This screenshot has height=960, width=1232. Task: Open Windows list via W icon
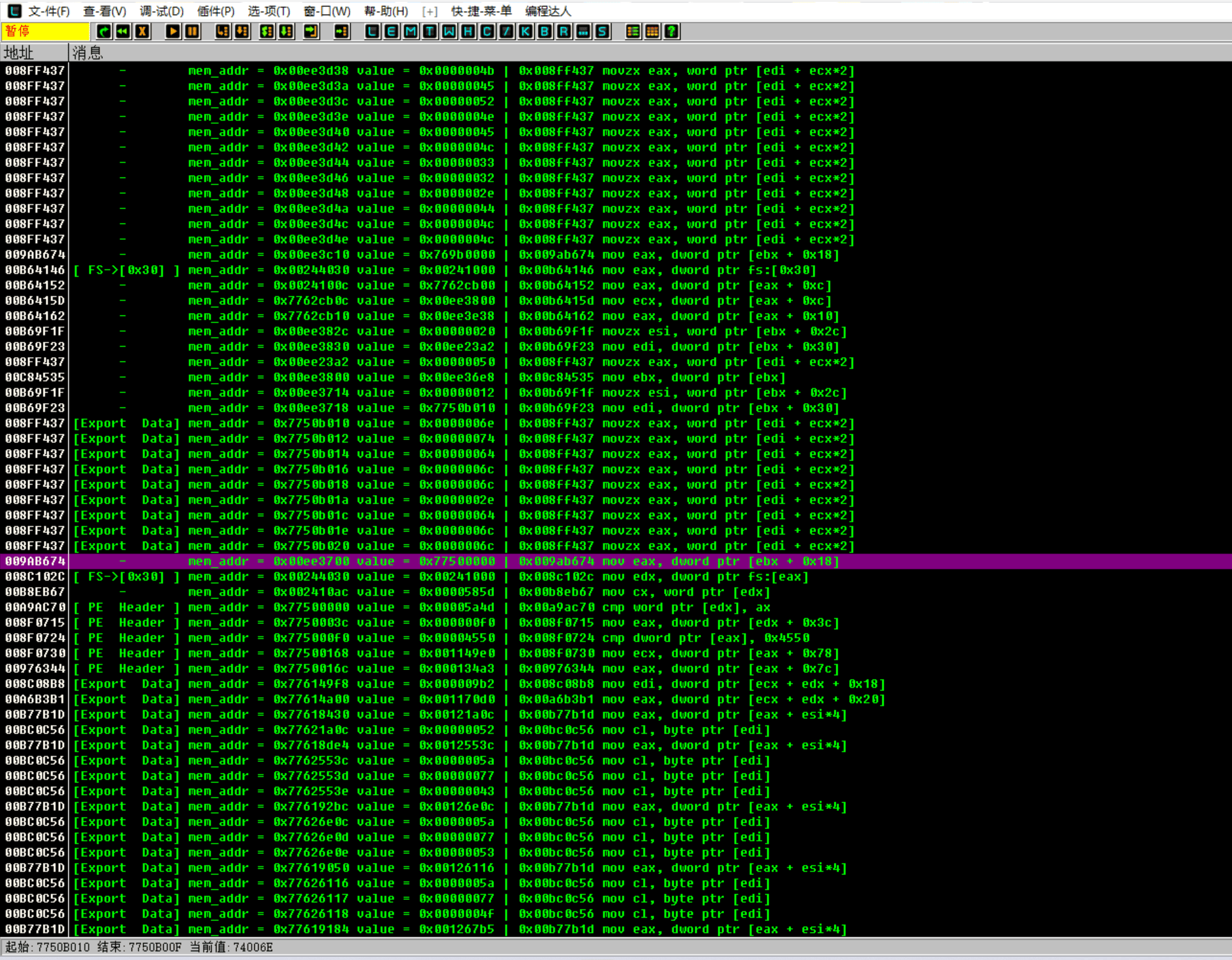point(449,31)
